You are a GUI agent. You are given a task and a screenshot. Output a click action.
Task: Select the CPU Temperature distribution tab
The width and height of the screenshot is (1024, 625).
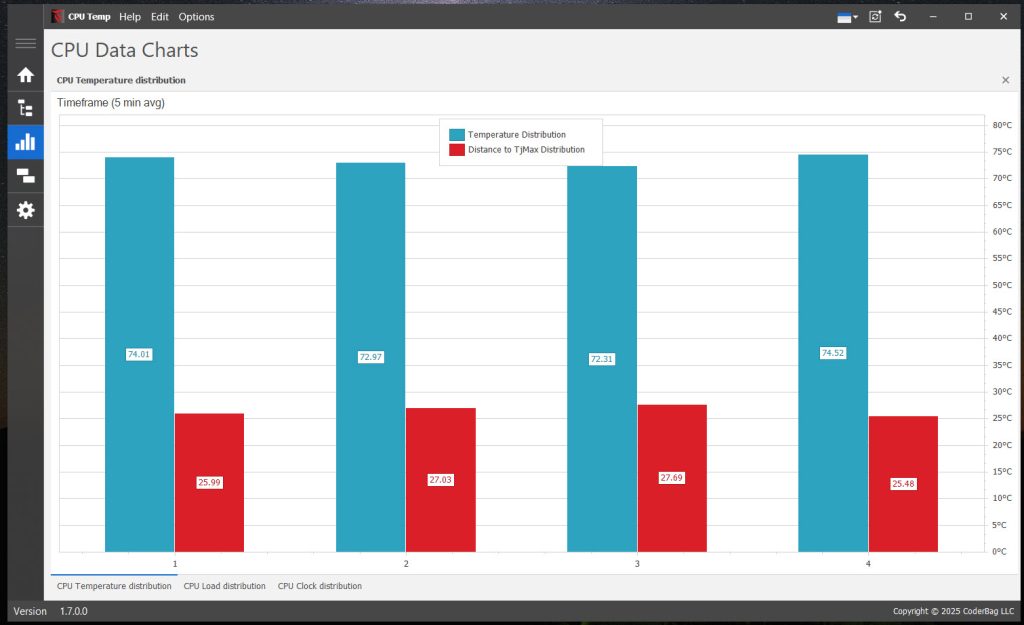[114, 586]
